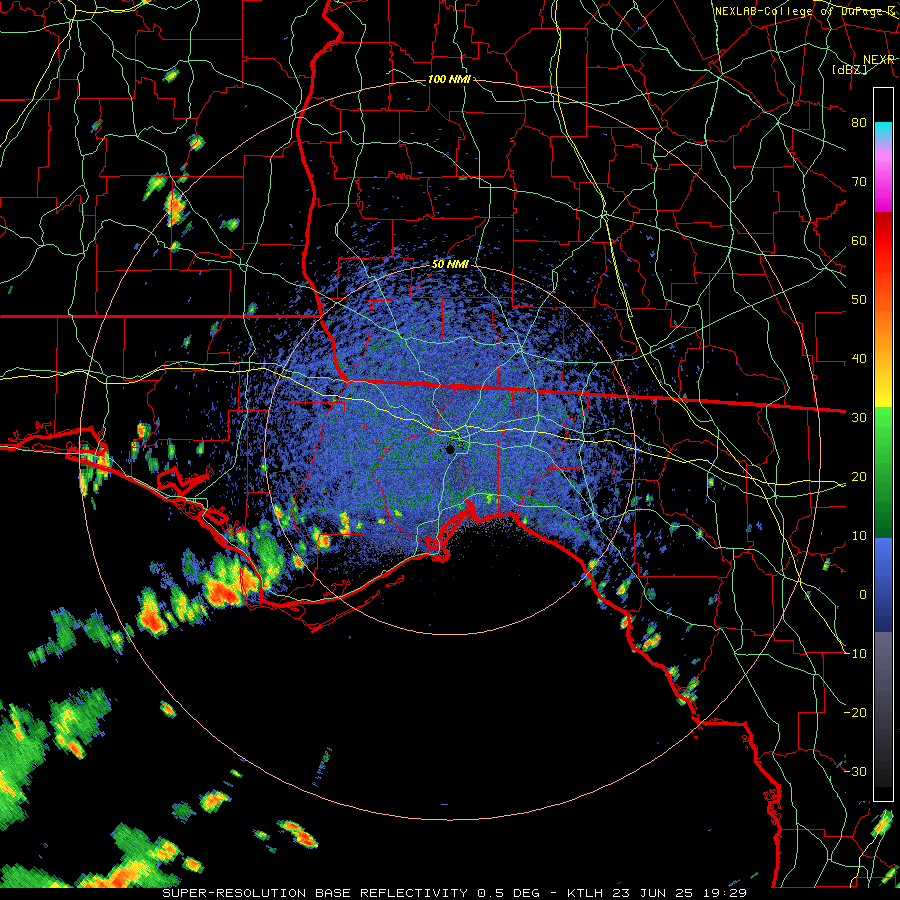Click the "NEXR" label in the top-right corner
This screenshot has height=900, width=900.
pos(878,60)
